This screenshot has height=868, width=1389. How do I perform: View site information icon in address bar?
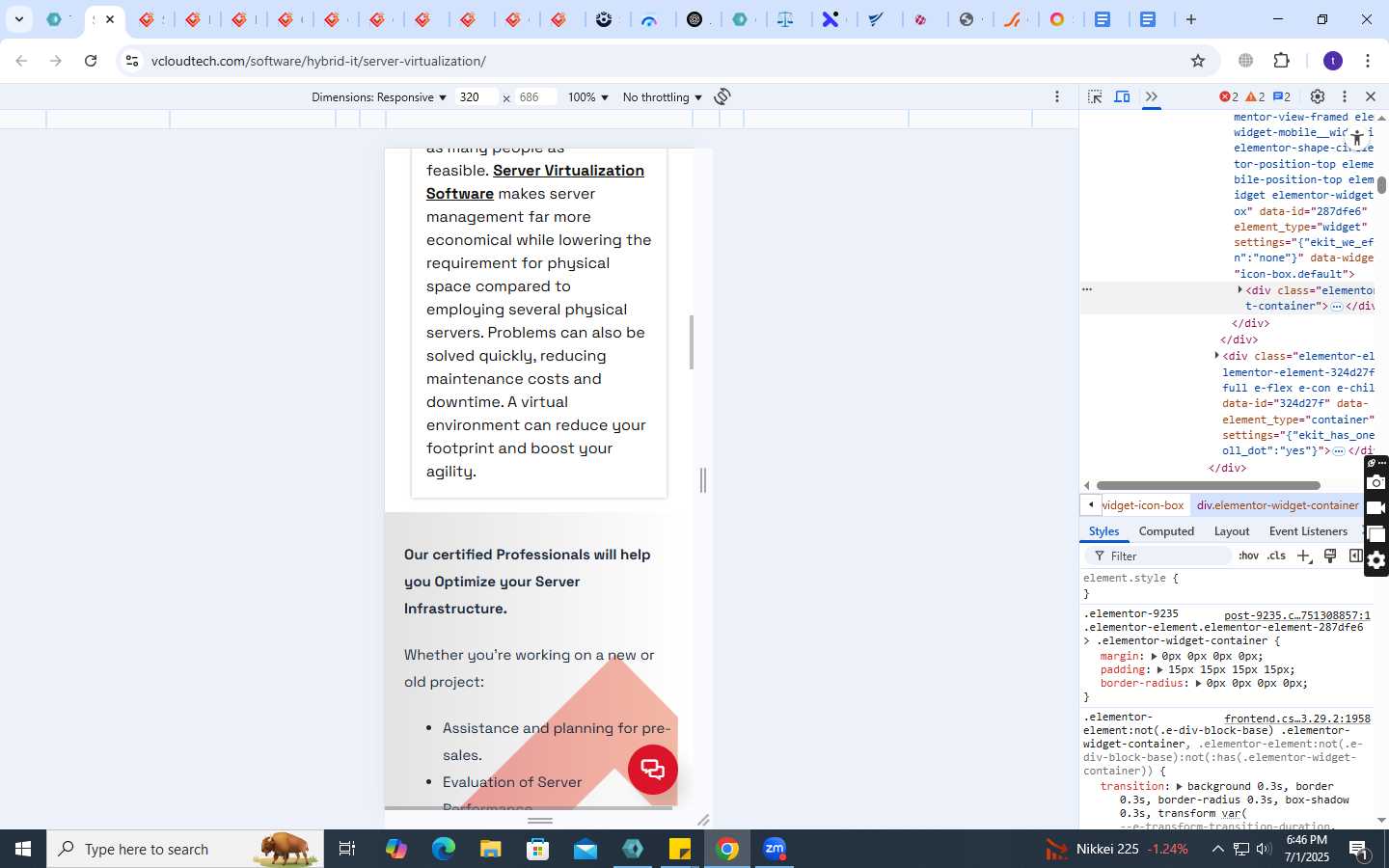pyautogui.click(x=132, y=61)
